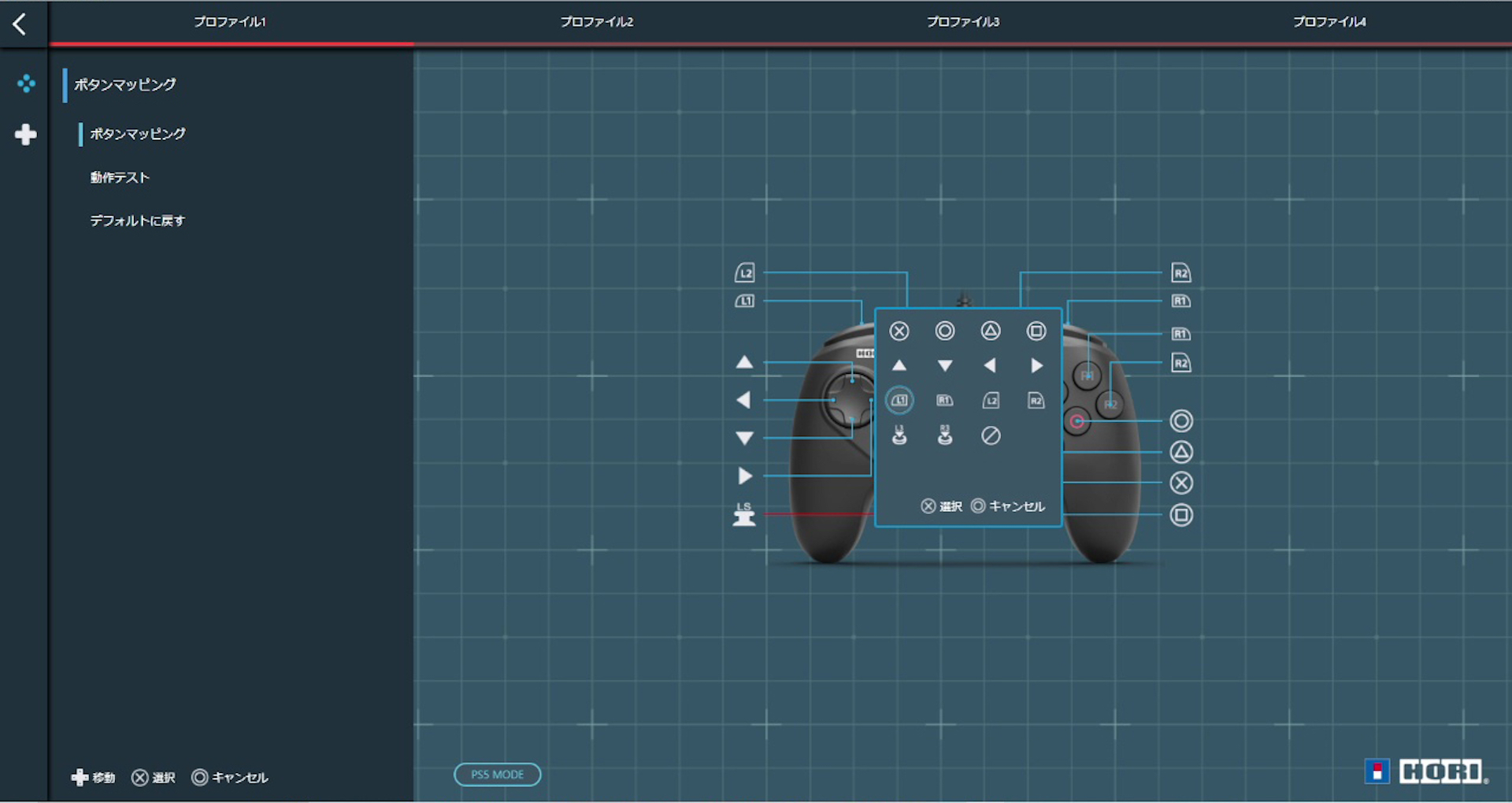Screen dimensions: 1512x803
Task: Select the disable (⊘) assignment option
Action: [x=990, y=435]
